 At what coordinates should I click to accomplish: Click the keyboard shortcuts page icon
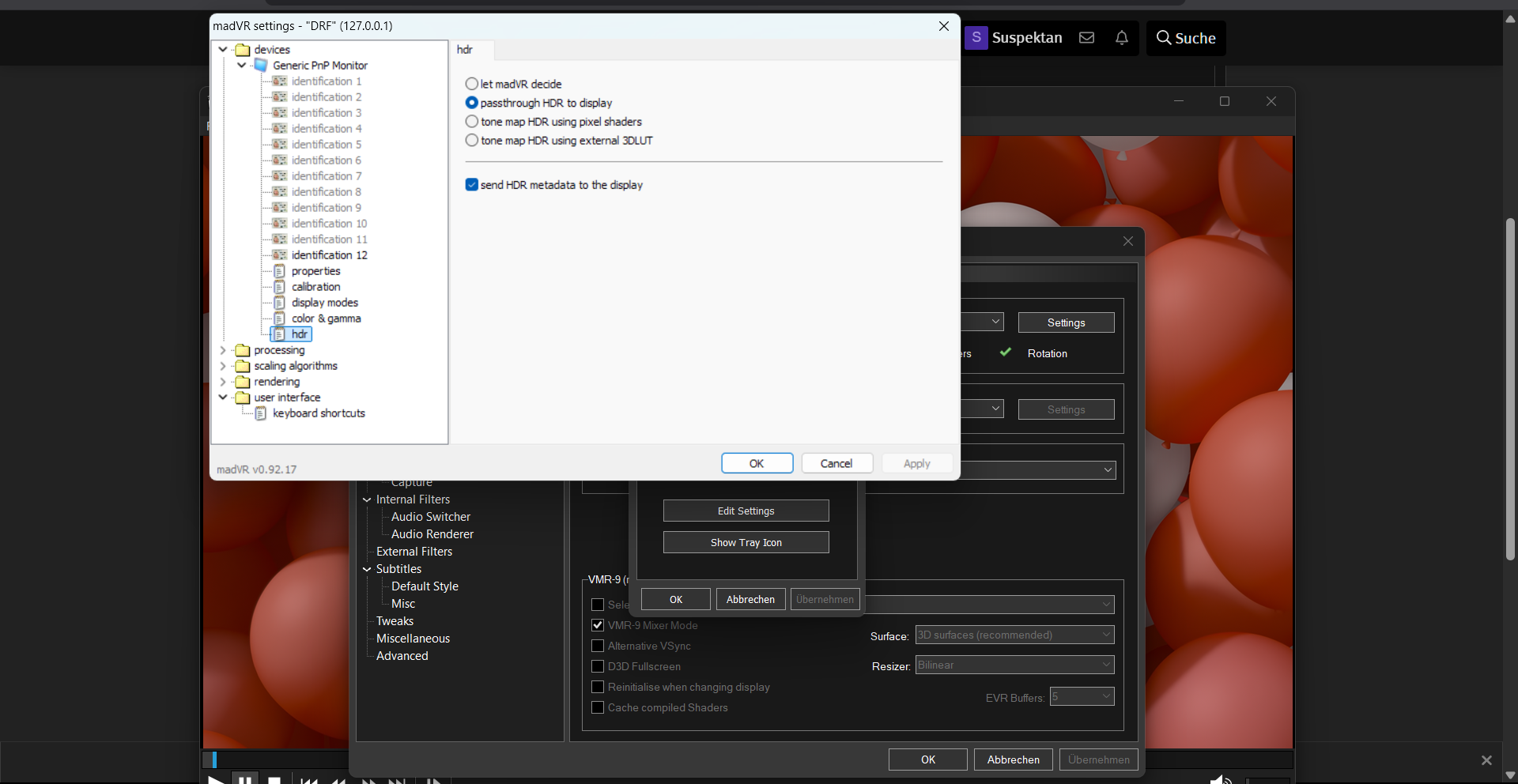(x=261, y=413)
